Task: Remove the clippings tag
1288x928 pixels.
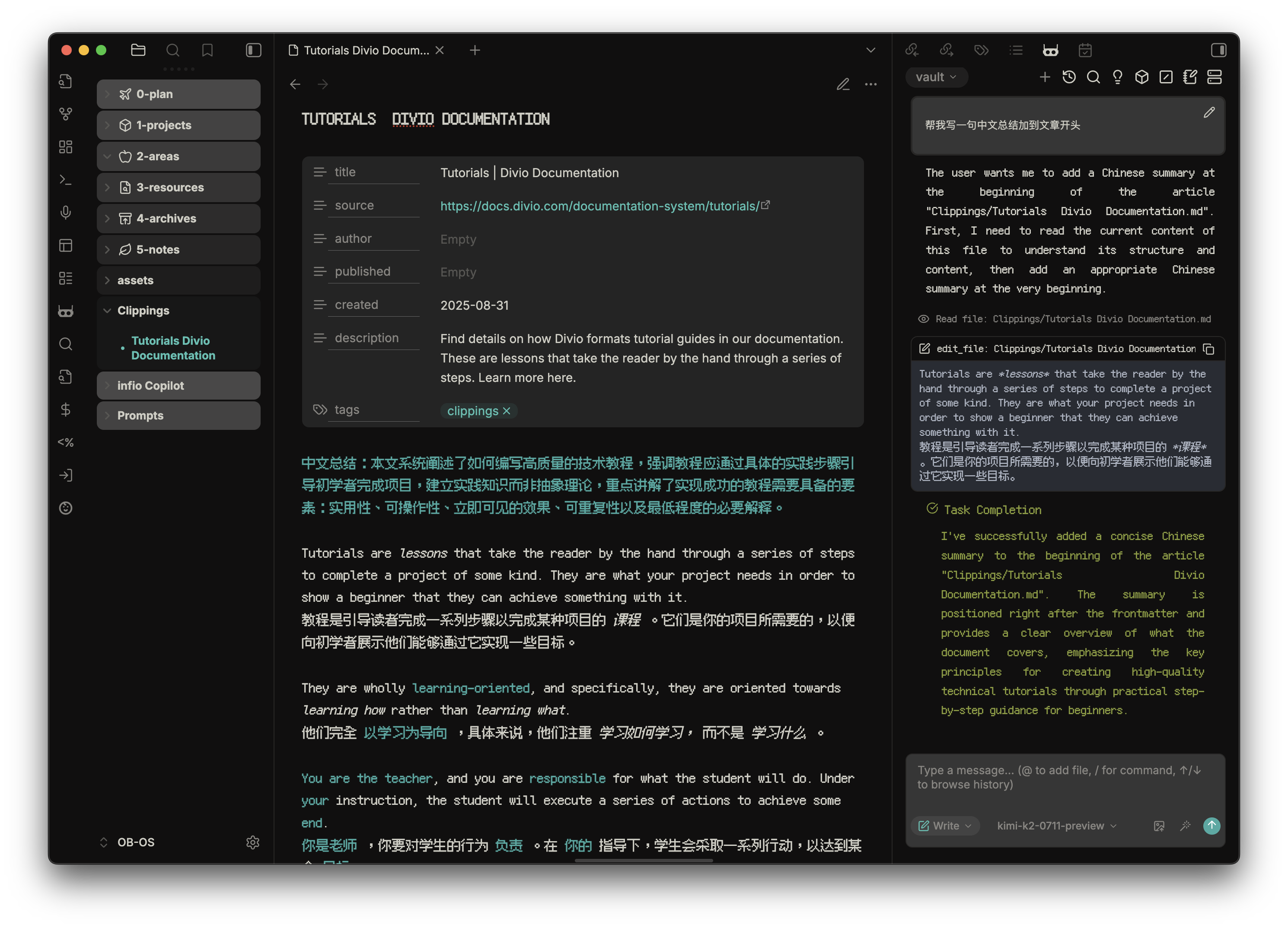Action: click(507, 411)
